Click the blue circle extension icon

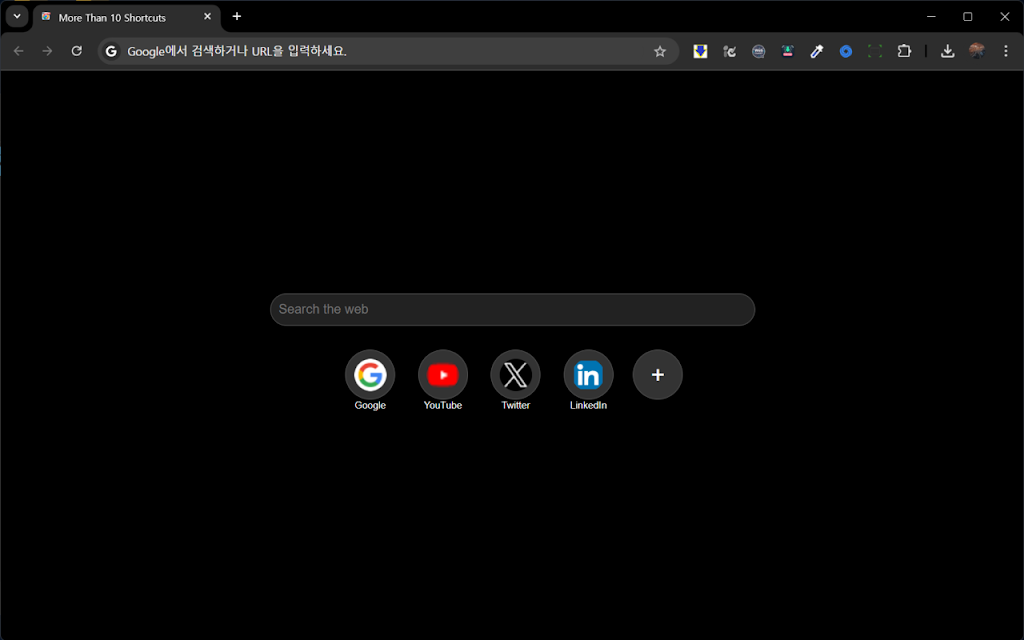(x=846, y=51)
